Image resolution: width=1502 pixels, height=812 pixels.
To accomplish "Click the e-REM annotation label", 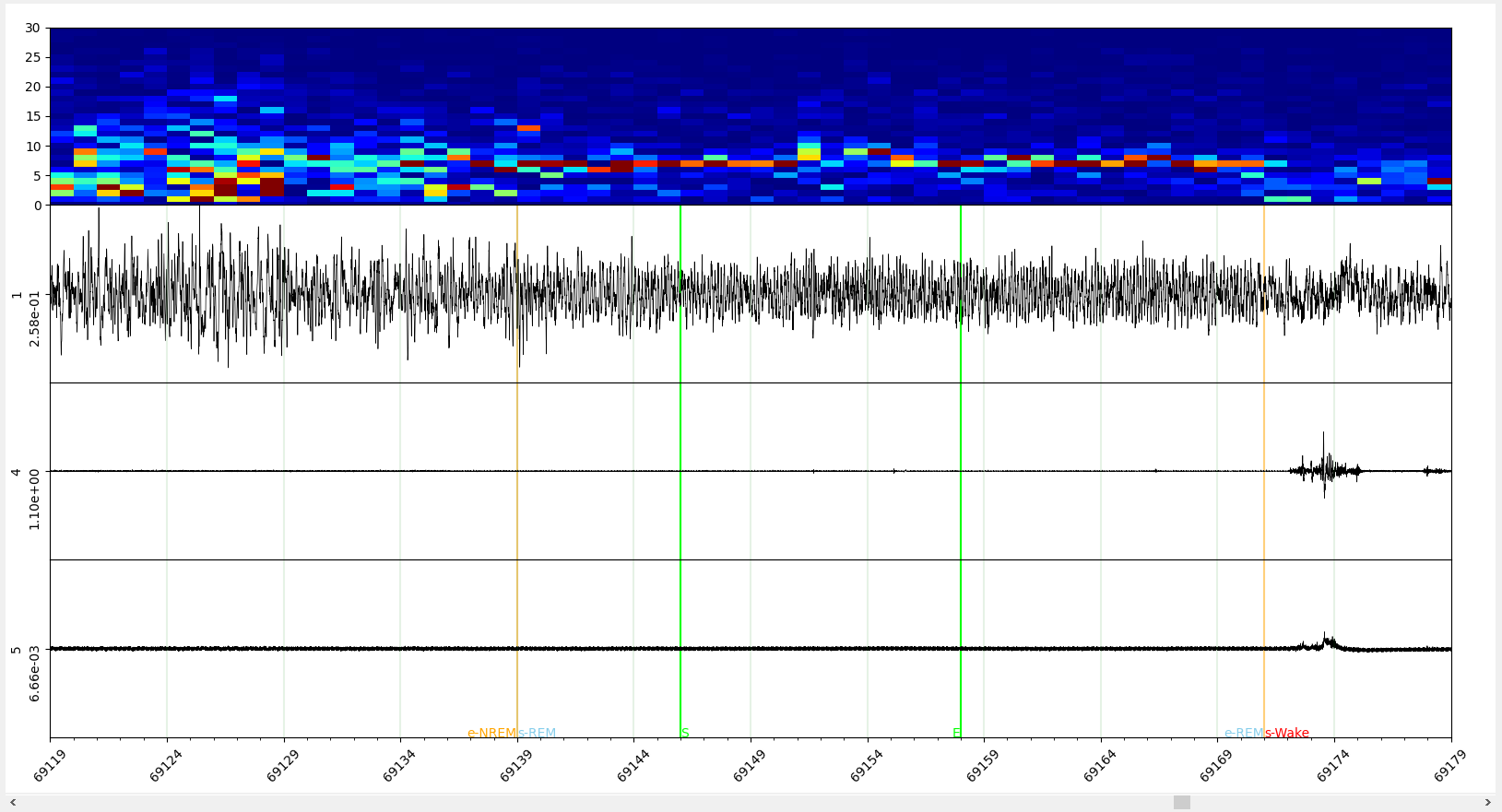I will click(1244, 734).
